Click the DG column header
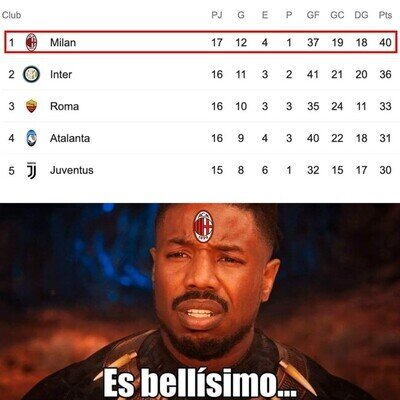This screenshot has width=400, height=400. pyautogui.click(x=361, y=15)
